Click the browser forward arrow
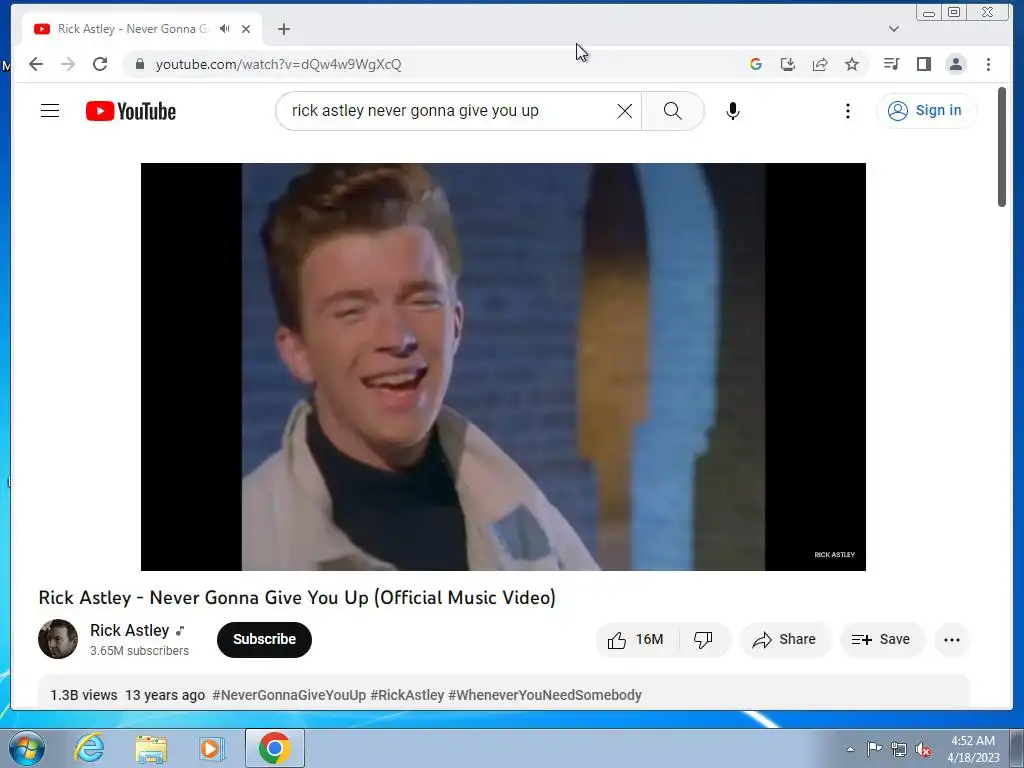The width and height of the screenshot is (1024, 768). click(68, 64)
